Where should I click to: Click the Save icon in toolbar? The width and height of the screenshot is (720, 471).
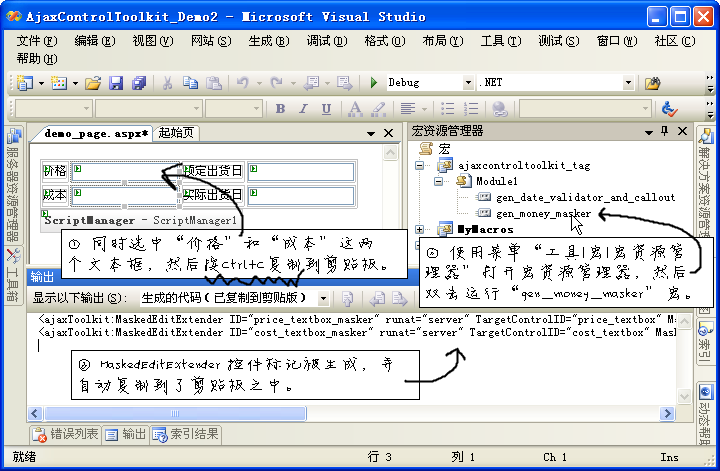(115, 83)
